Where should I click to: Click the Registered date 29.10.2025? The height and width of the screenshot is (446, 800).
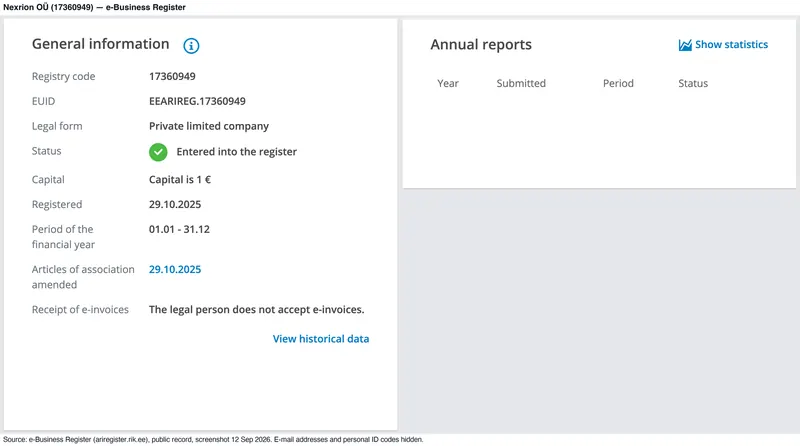[x=175, y=205]
